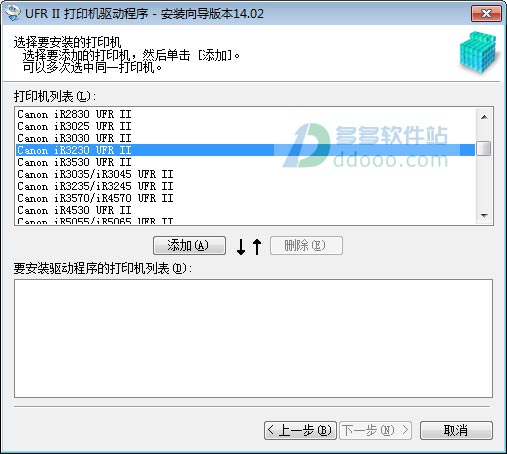Select Canon iR3570/iR4570 UFR II
The height and width of the screenshot is (454, 507).
[x=245, y=198]
